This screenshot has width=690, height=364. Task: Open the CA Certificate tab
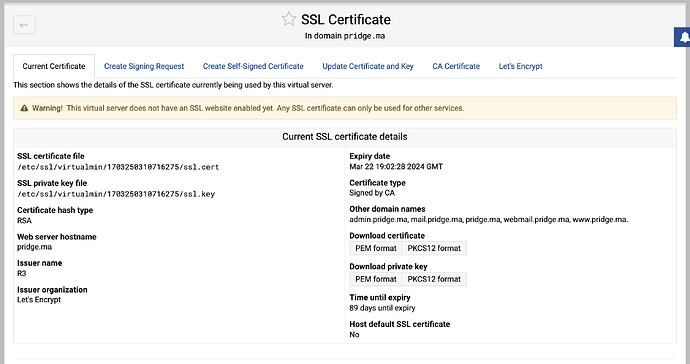[x=456, y=66]
